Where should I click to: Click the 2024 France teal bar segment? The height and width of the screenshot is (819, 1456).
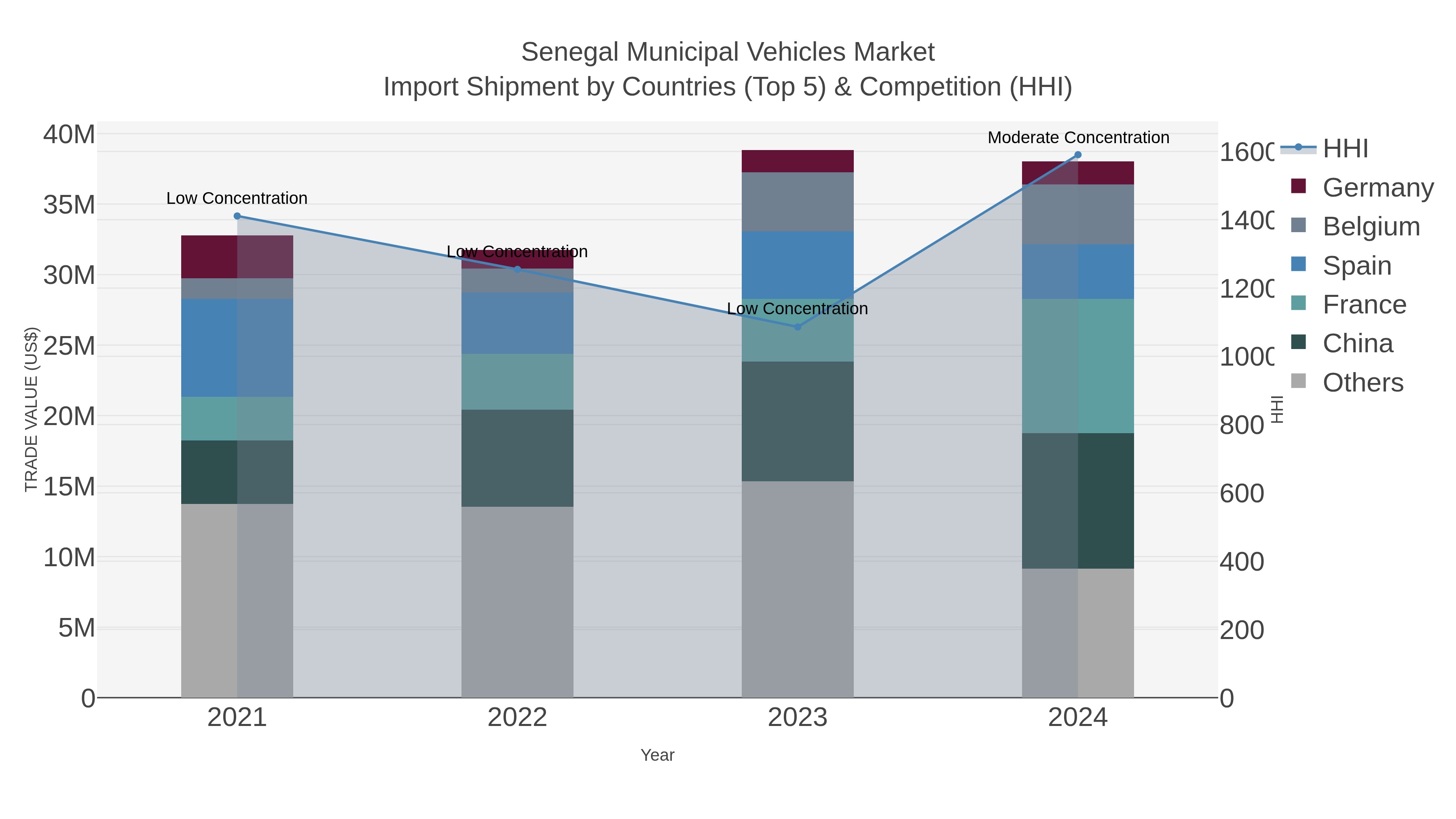1078,366
